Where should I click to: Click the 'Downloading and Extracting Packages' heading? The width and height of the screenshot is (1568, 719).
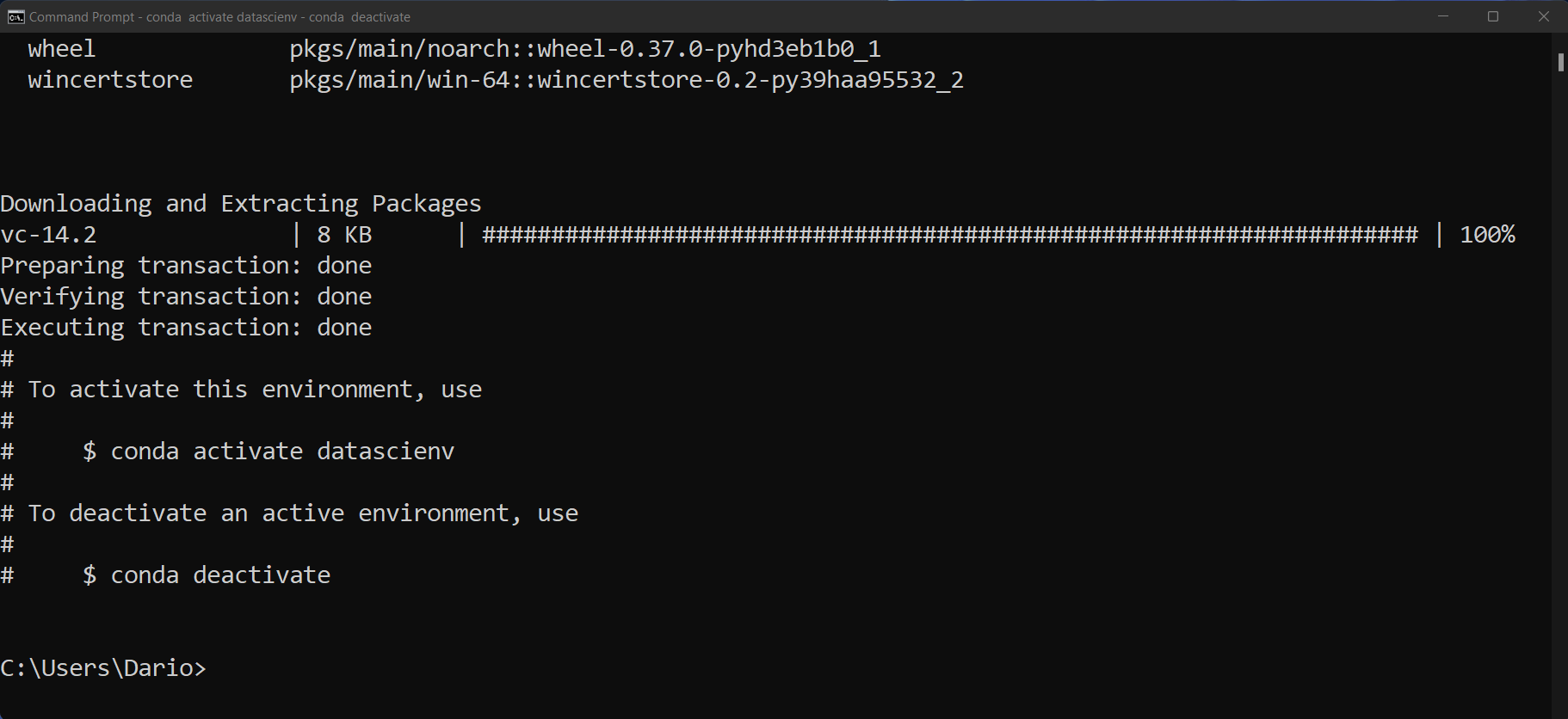click(241, 204)
